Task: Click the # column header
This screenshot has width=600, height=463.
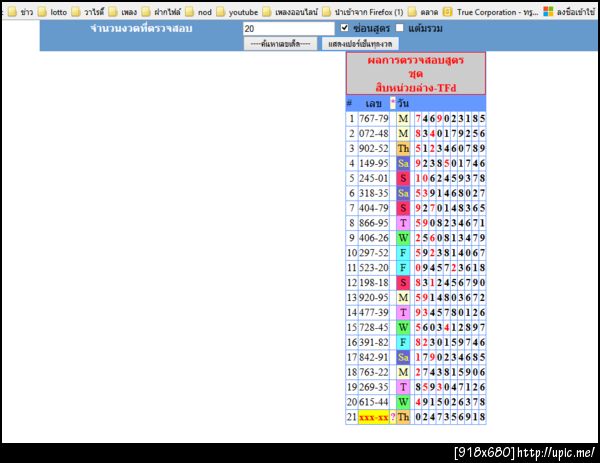Action: coord(349,103)
